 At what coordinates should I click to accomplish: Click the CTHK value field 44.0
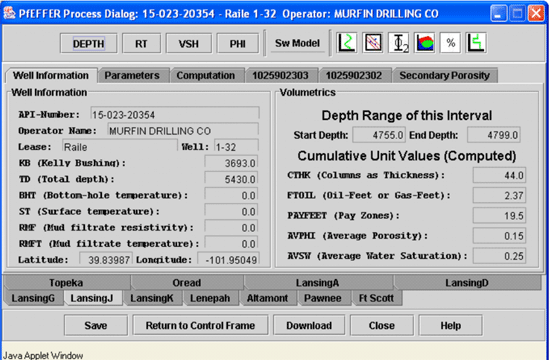[499, 175]
